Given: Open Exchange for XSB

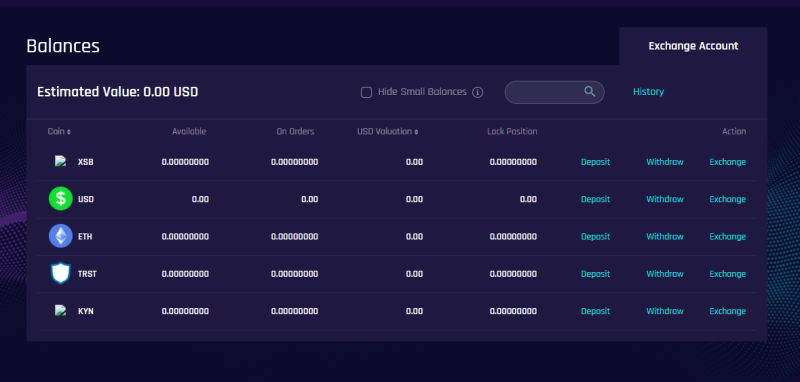Looking at the screenshot, I should click(728, 162).
